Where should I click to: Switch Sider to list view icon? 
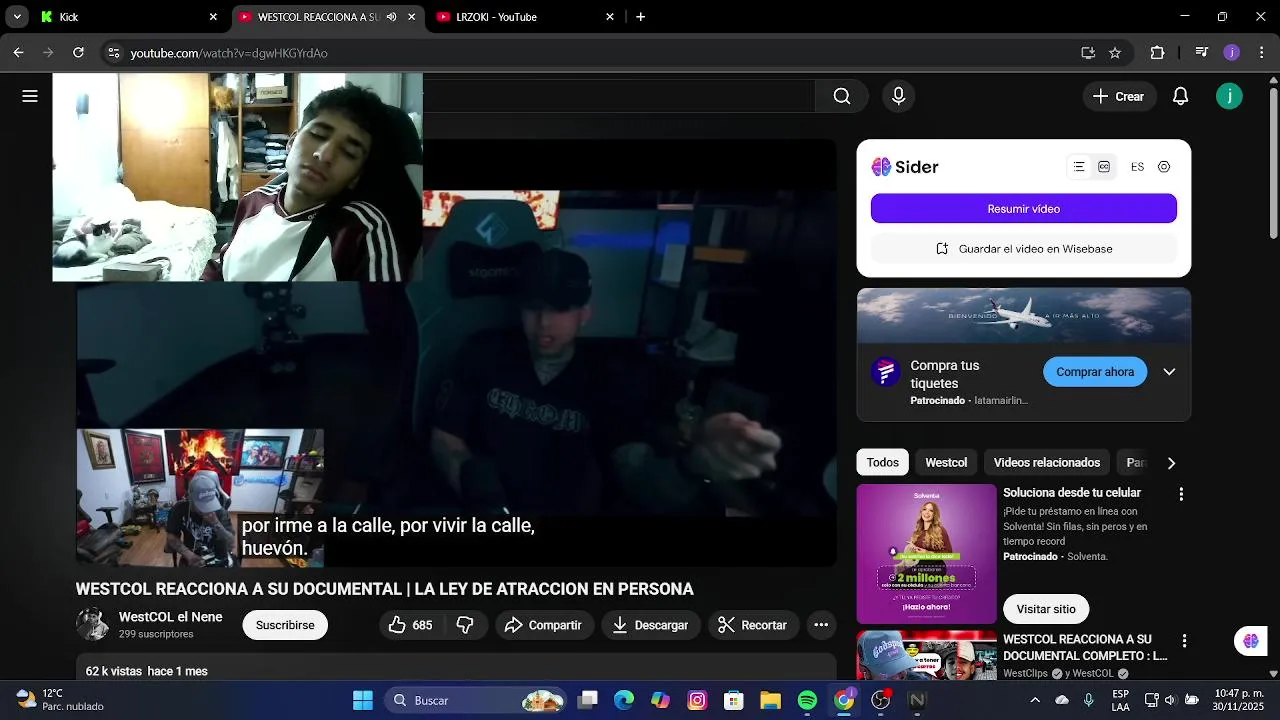point(1079,167)
